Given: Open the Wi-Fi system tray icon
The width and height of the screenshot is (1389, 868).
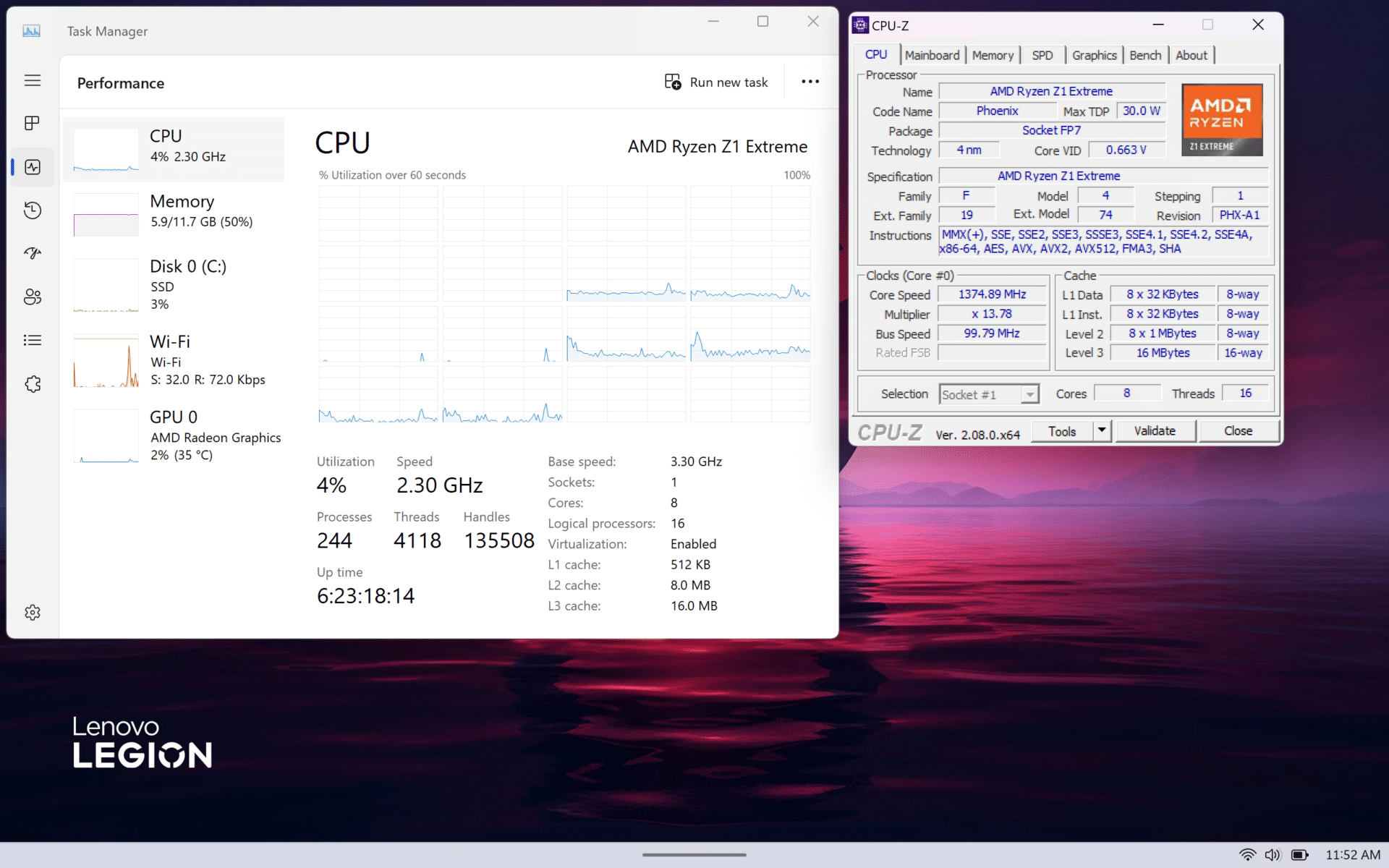Looking at the screenshot, I should 1247,855.
